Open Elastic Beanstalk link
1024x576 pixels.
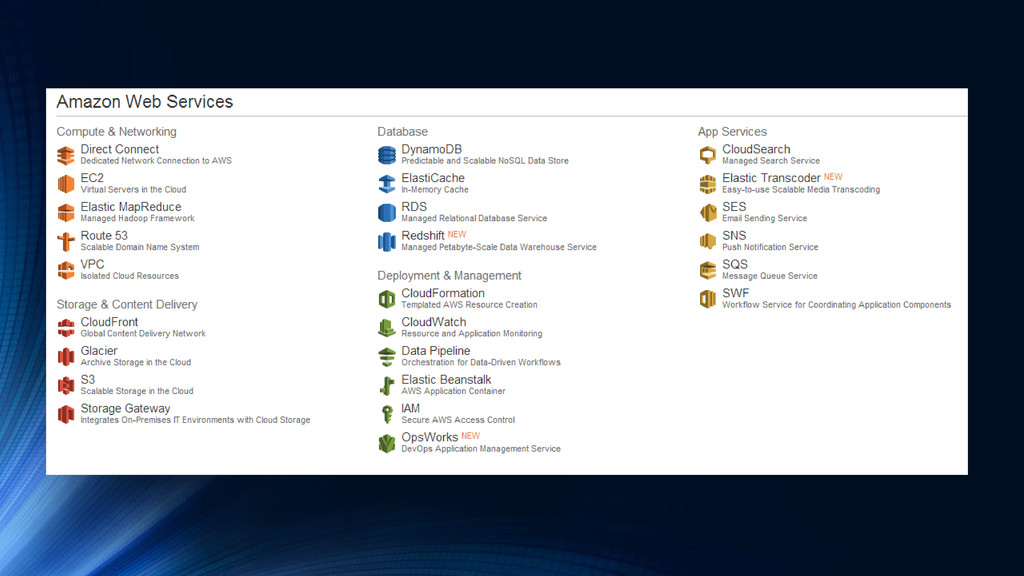446,379
